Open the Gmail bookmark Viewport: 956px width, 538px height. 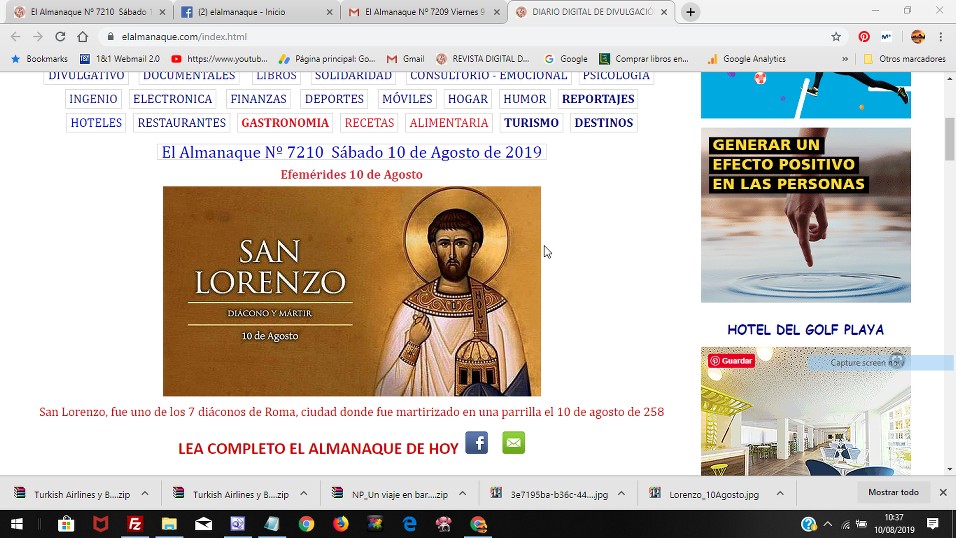click(x=406, y=59)
